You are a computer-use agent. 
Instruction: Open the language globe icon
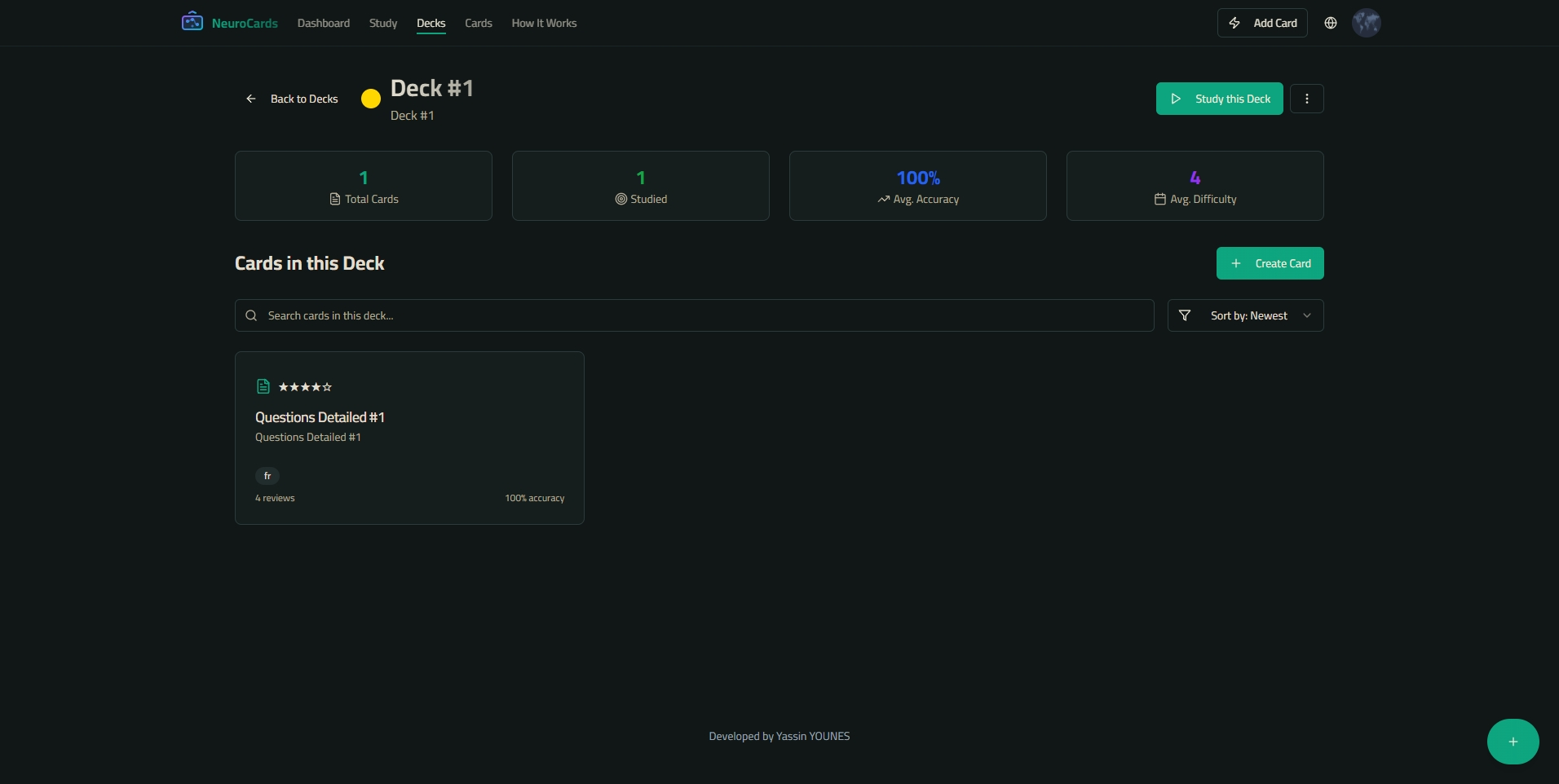[x=1331, y=23]
